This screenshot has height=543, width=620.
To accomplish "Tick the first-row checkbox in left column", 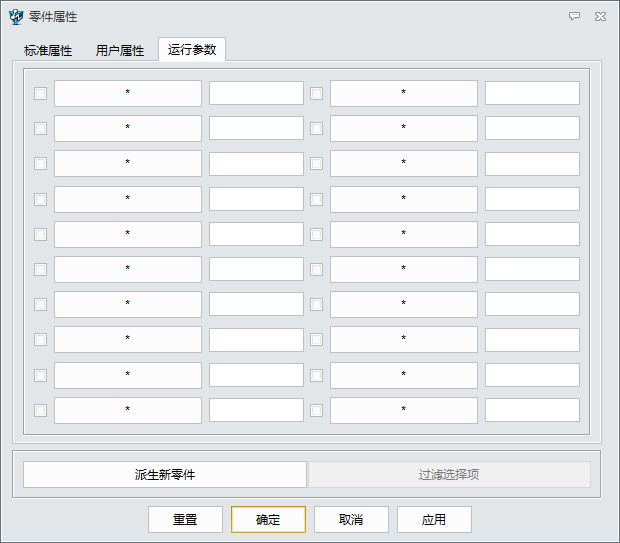I will [x=40, y=93].
